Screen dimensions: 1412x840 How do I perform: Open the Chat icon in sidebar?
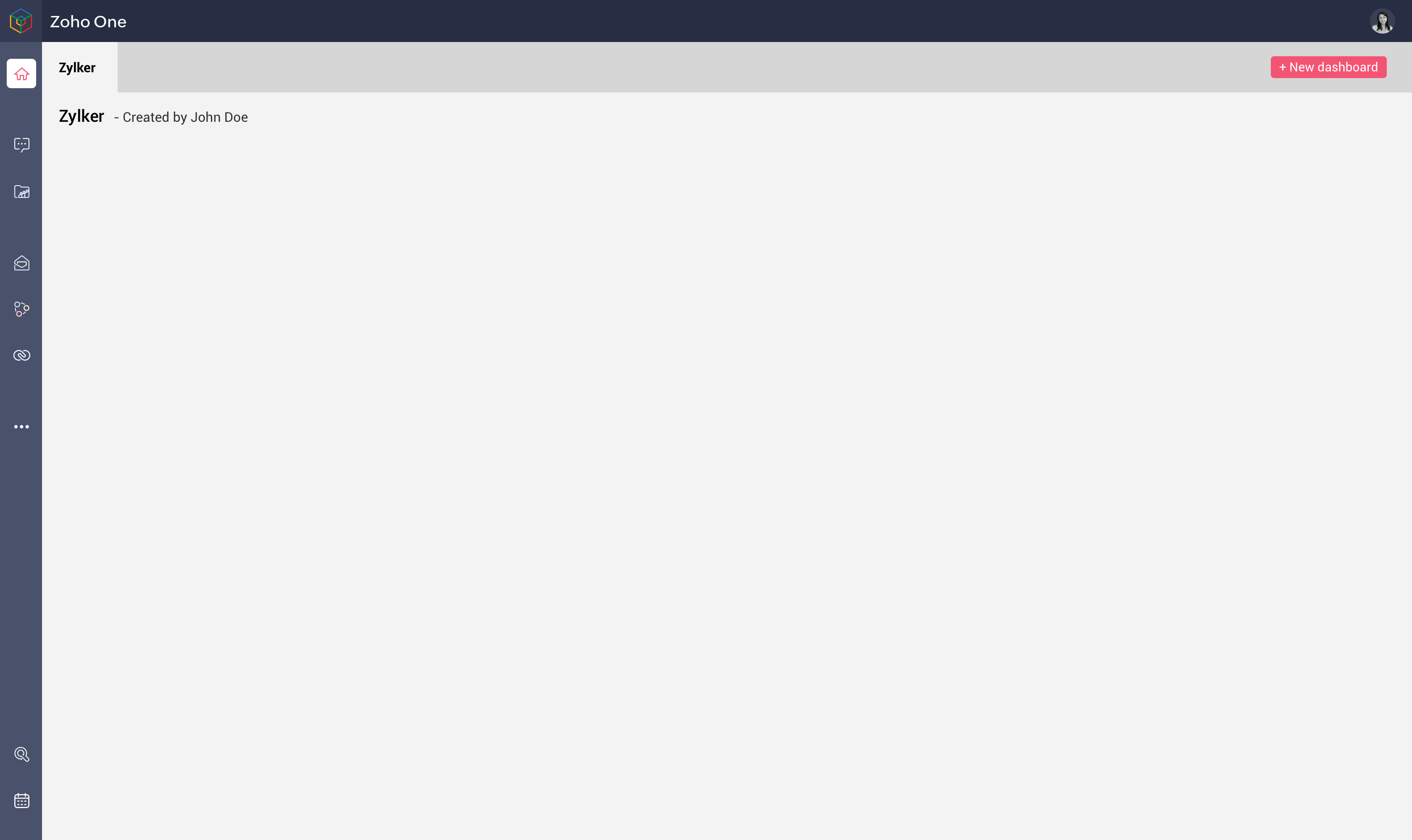21,145
